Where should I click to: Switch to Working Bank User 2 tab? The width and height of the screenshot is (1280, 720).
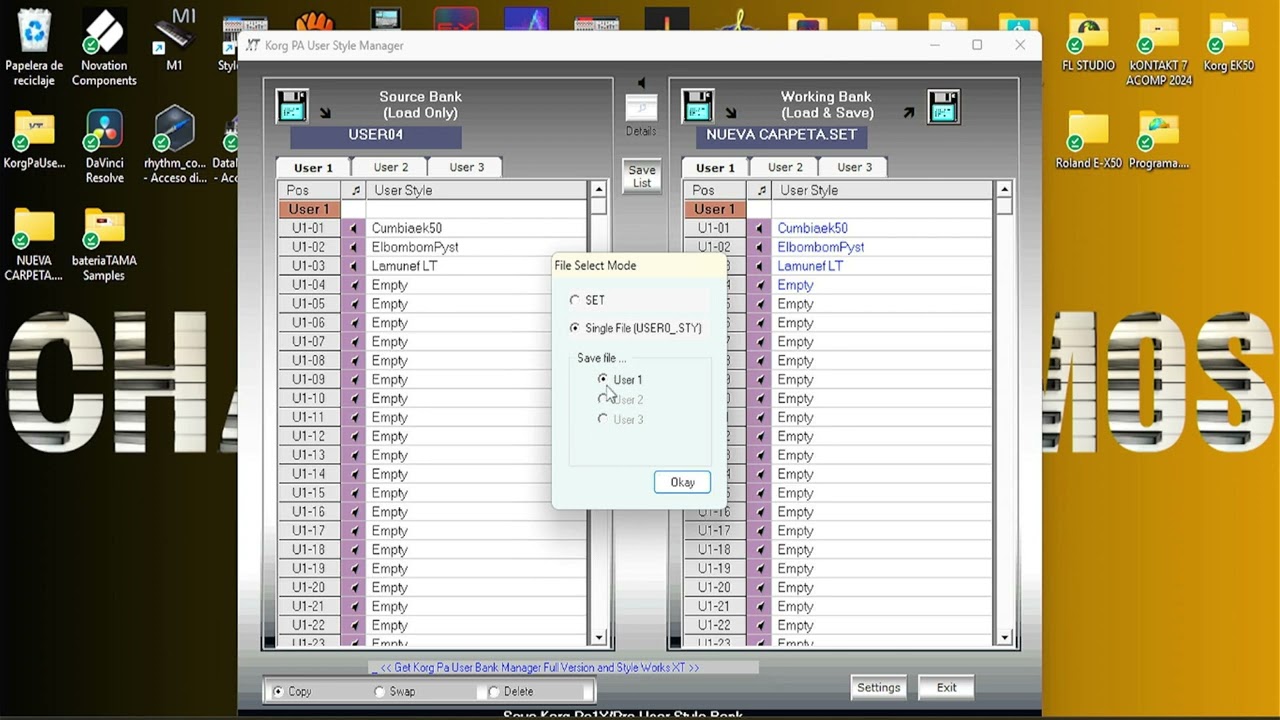(x=785, y=167)
